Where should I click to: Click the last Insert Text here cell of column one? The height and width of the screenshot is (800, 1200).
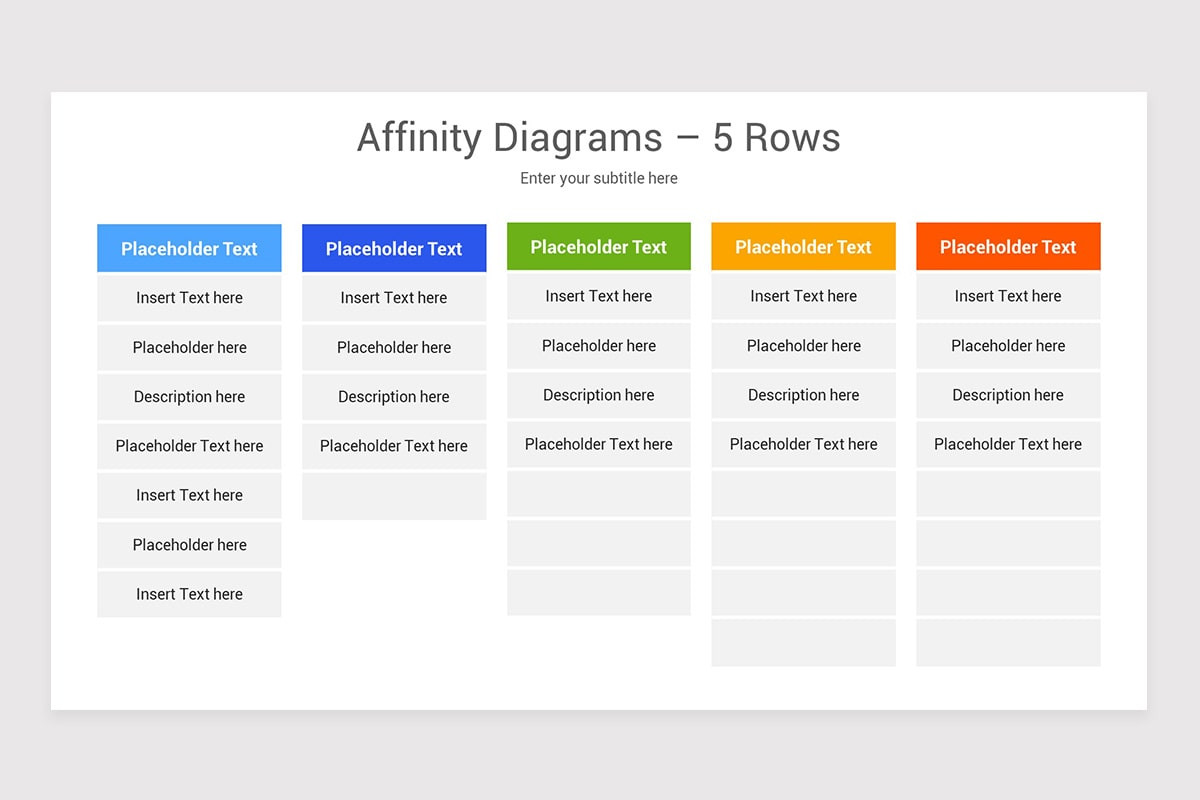(189, 594)
